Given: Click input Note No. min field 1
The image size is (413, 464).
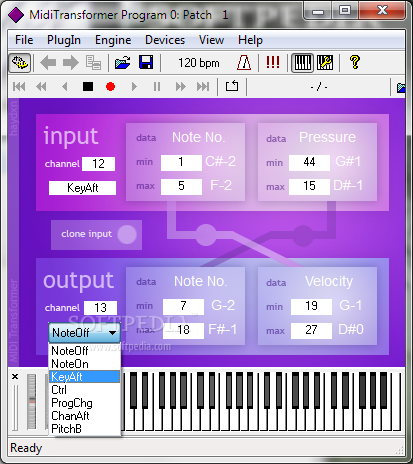Looking at the screenshot, I should coord(181,163).
